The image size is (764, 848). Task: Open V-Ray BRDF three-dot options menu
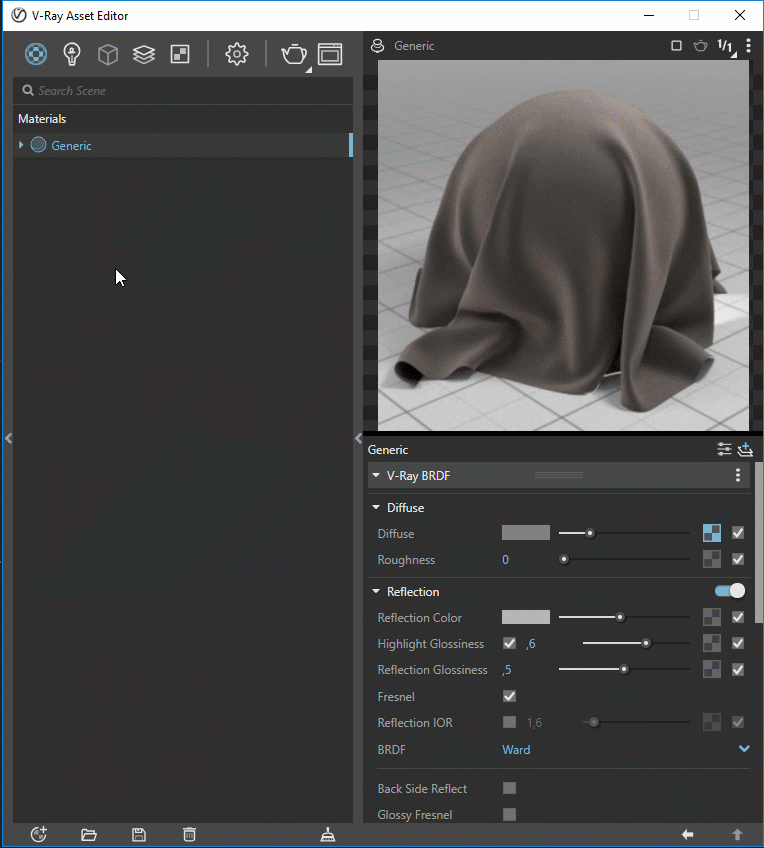click(738, 475)
